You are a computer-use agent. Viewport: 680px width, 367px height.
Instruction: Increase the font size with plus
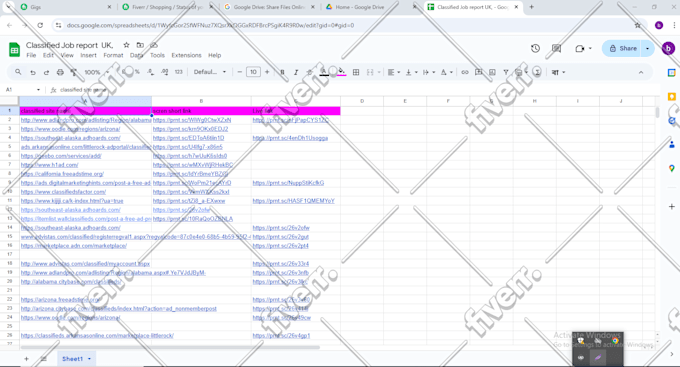point(267,72)
